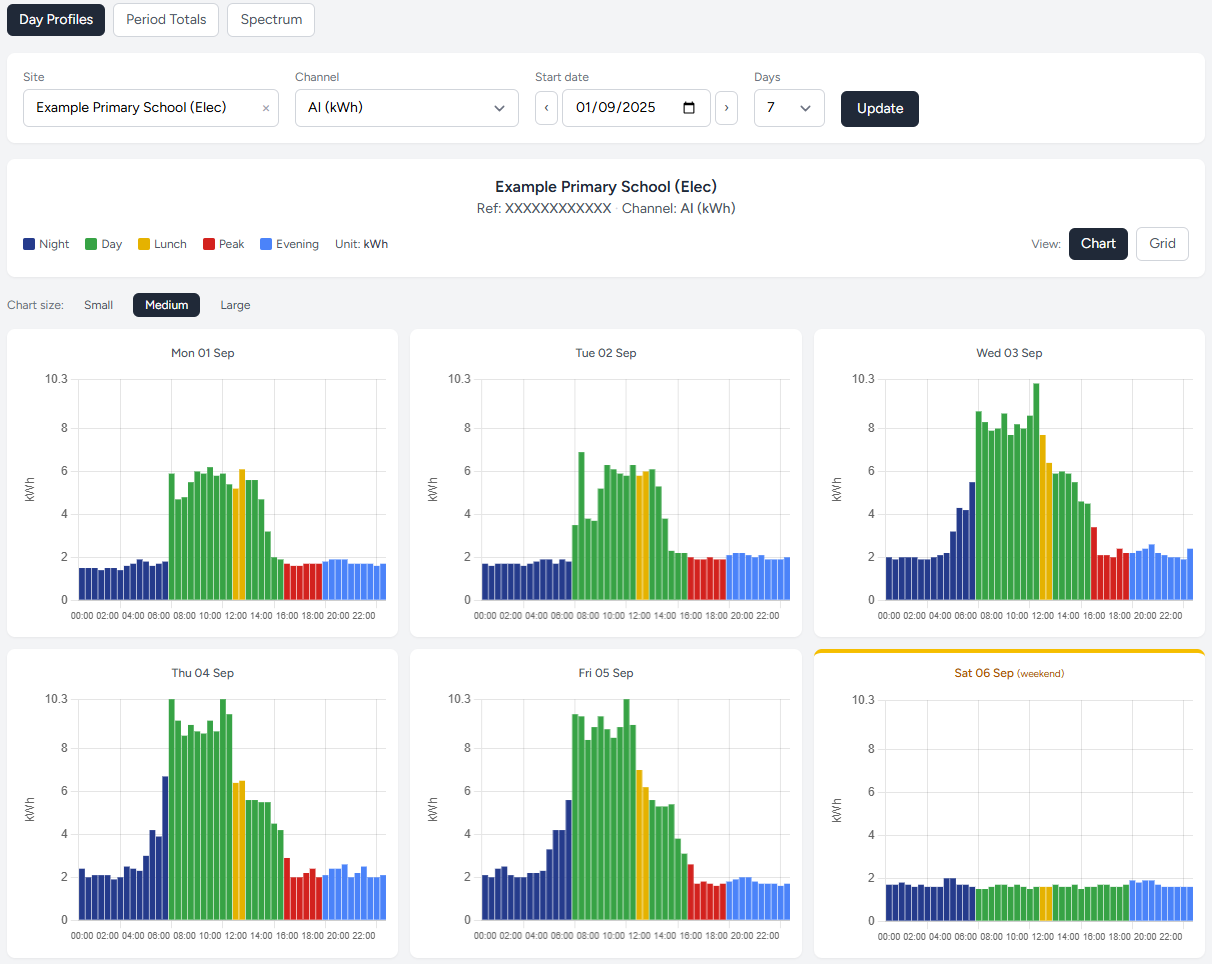
Task: Click the Update button
Action: coord(880,109)
